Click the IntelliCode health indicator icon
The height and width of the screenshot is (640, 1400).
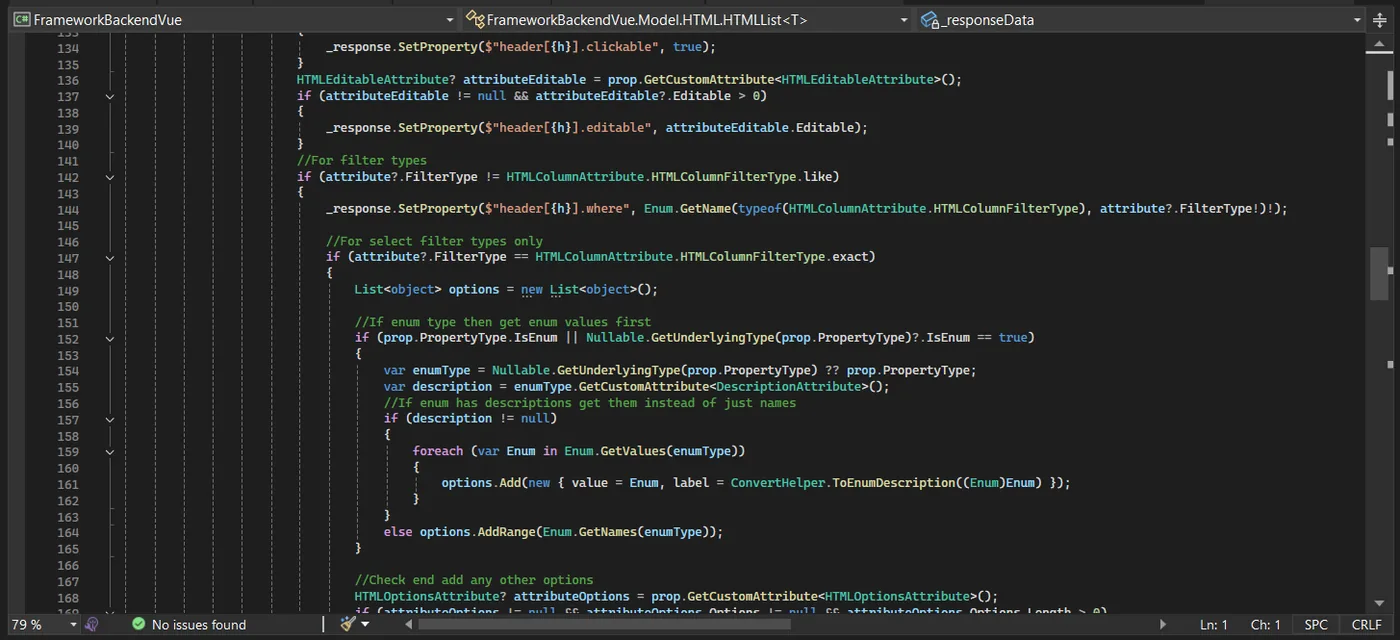click(92, 624)
